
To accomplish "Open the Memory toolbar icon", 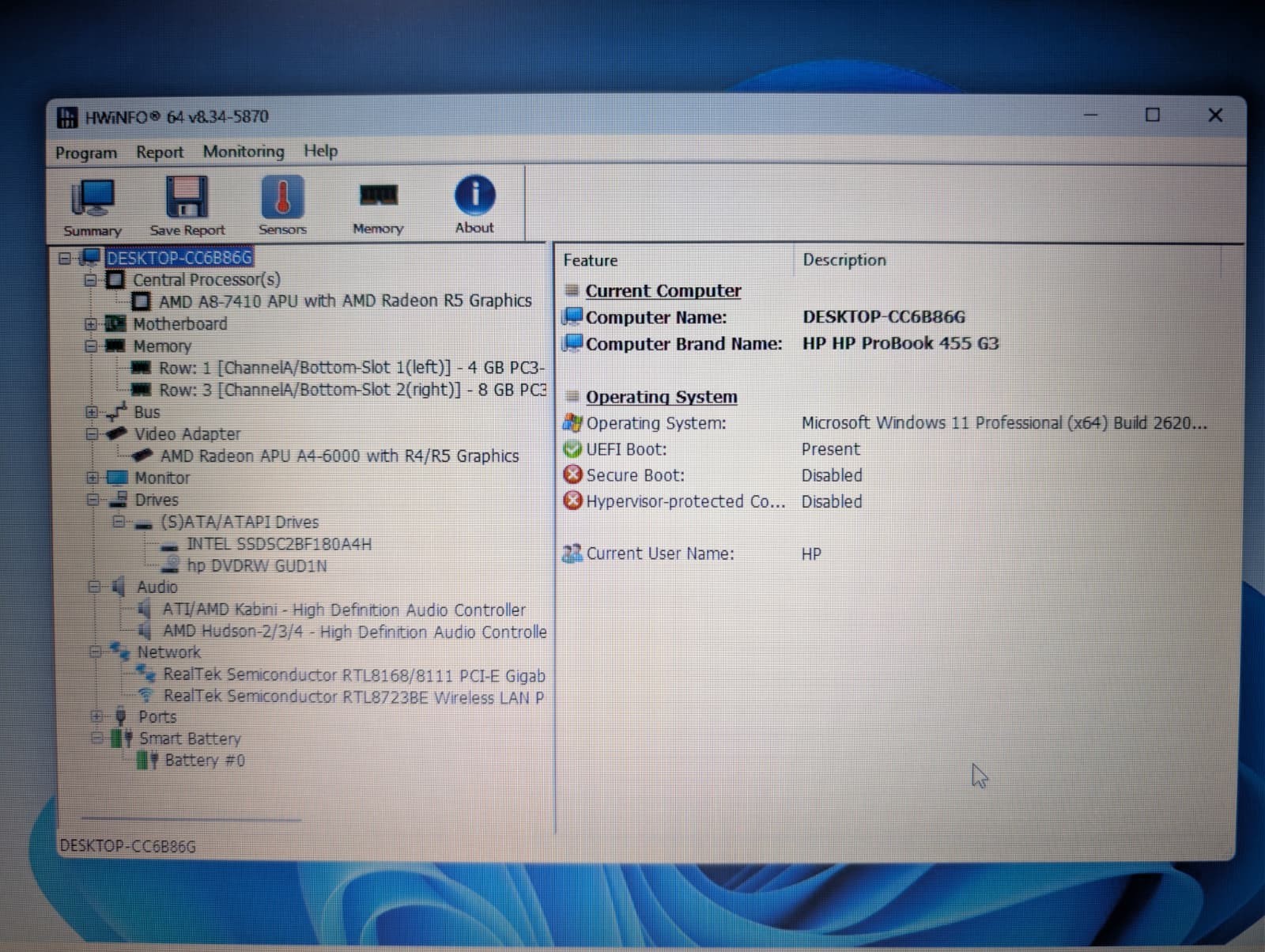I will 378,207.
